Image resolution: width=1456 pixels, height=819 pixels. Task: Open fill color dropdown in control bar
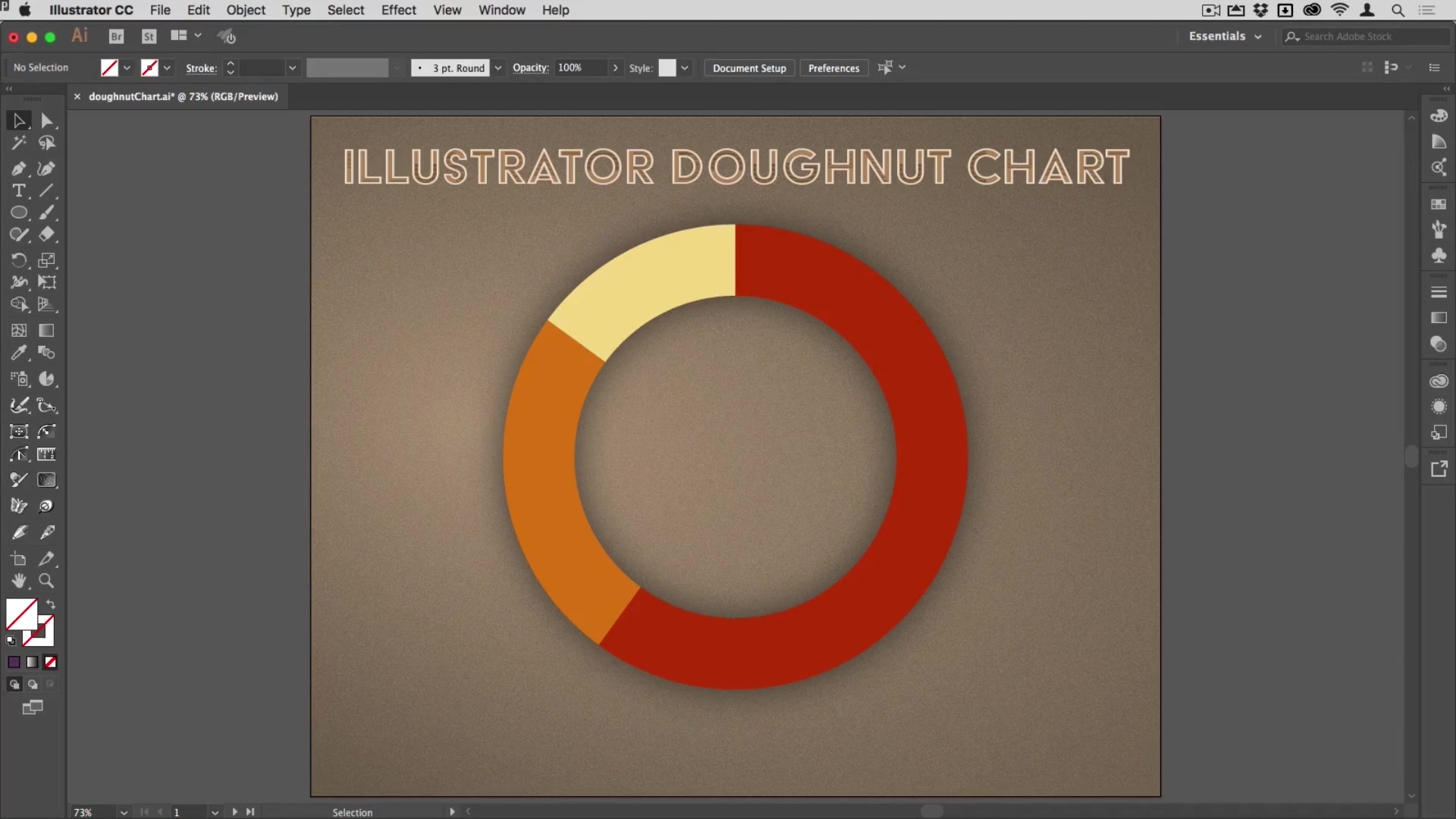coord(127,68)
